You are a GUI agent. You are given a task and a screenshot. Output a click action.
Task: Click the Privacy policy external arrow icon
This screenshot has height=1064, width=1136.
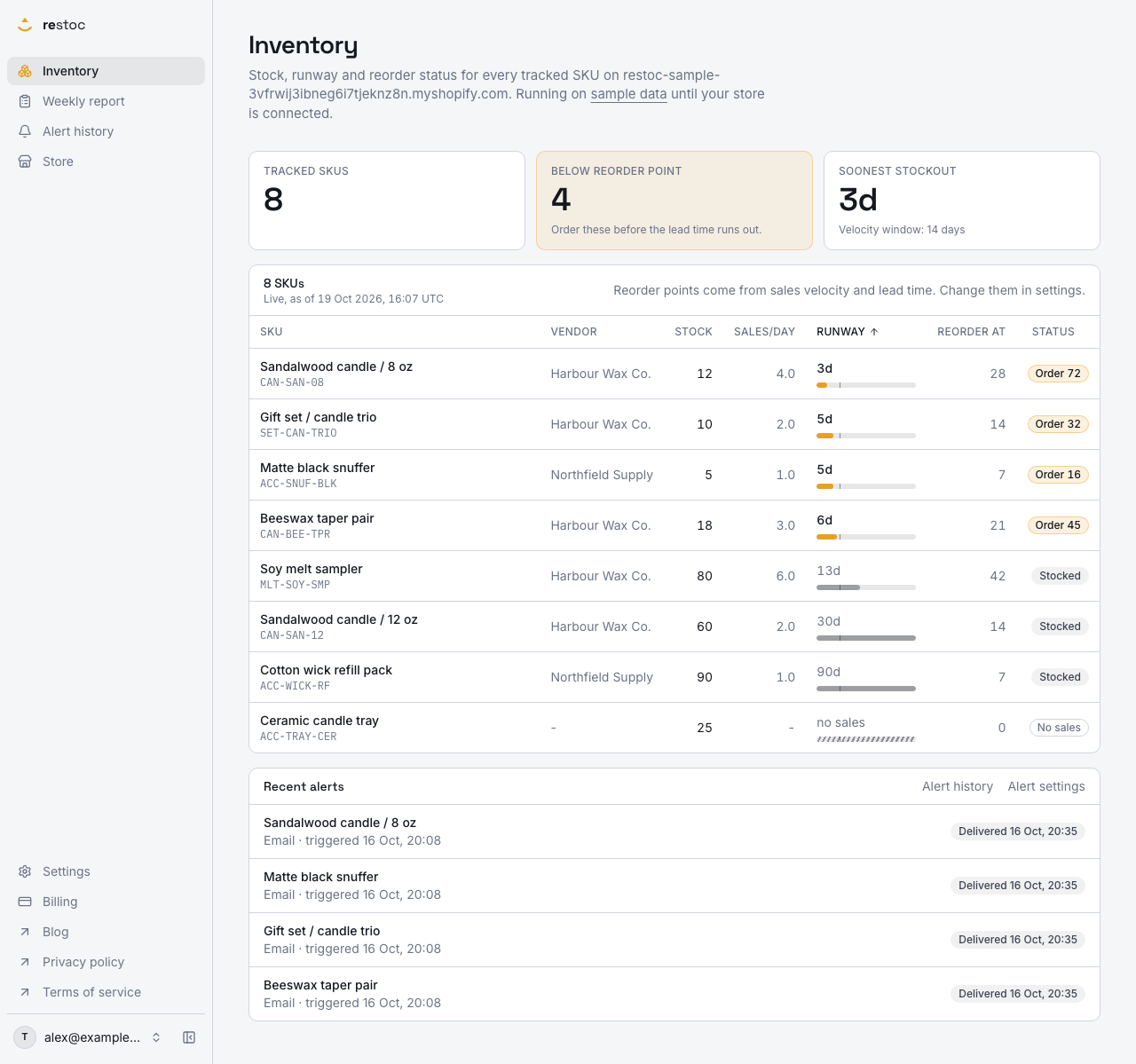pyautogui.click(x=25, y=962)
